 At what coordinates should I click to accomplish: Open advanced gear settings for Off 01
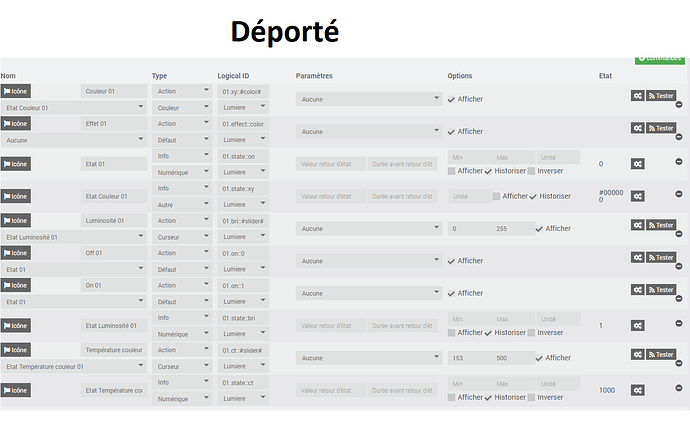[638, 258]
